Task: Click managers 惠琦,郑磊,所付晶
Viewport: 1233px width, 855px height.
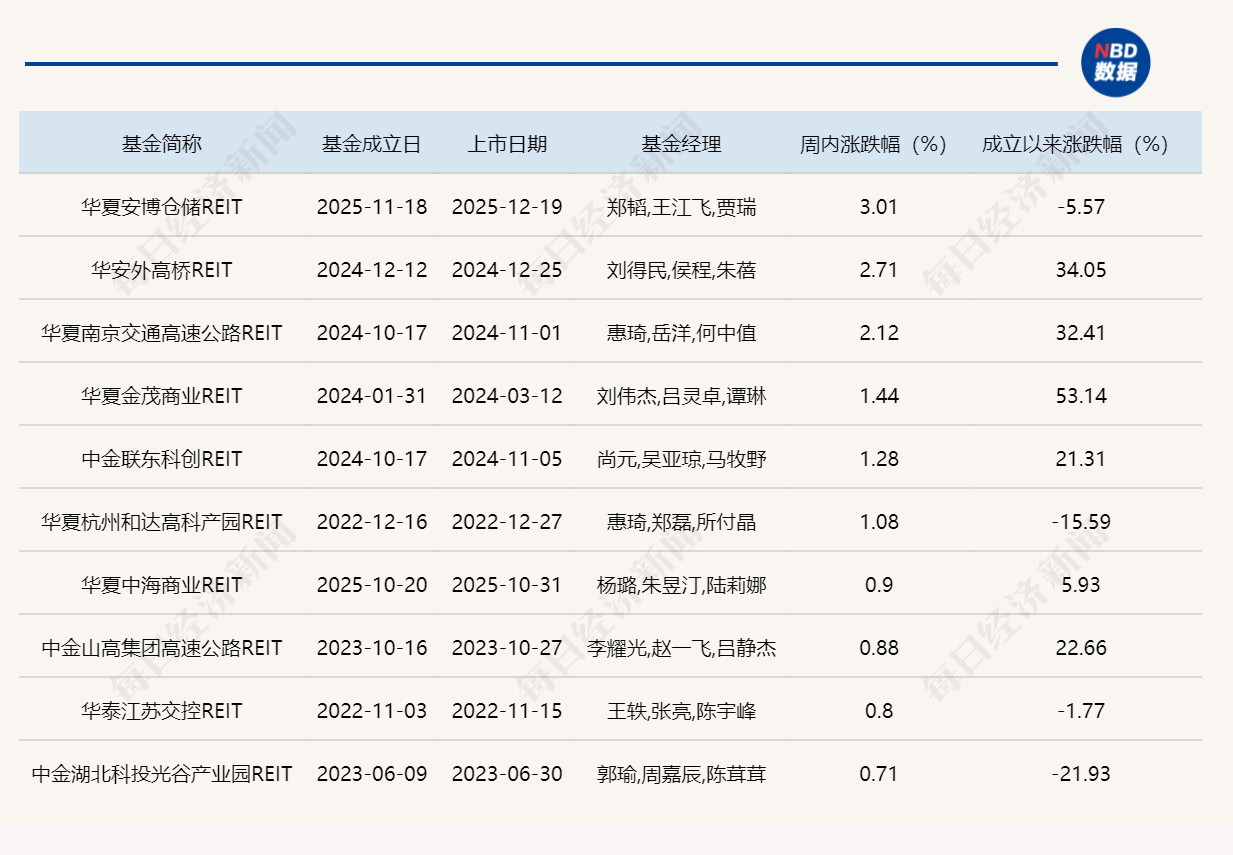Action: 681,522
